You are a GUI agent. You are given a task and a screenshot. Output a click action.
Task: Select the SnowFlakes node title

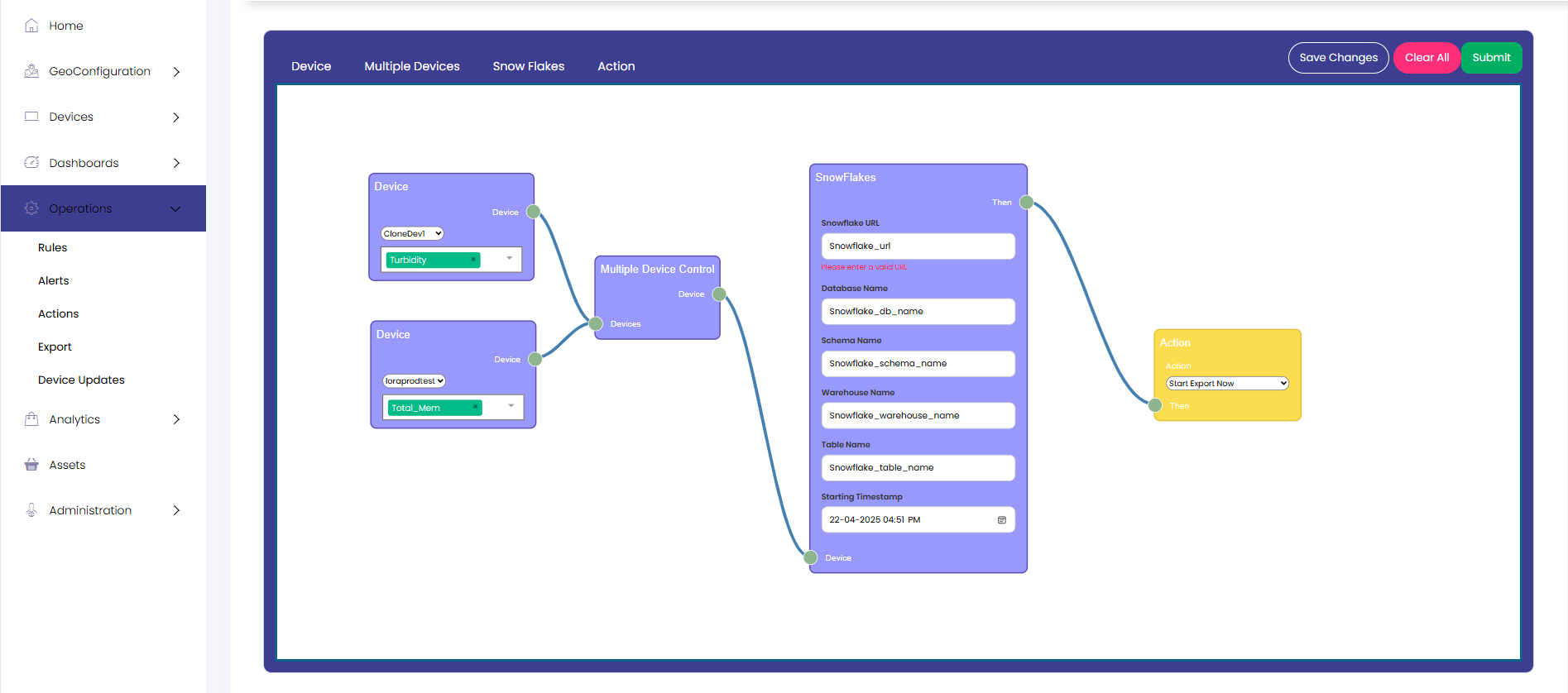(x=845, y=178)
